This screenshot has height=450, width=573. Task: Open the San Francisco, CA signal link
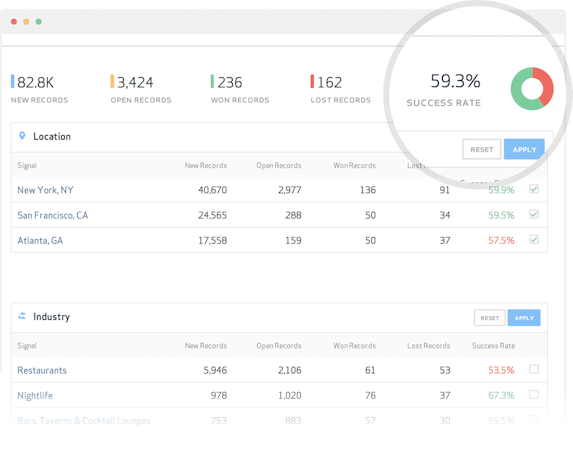(53, 215)
